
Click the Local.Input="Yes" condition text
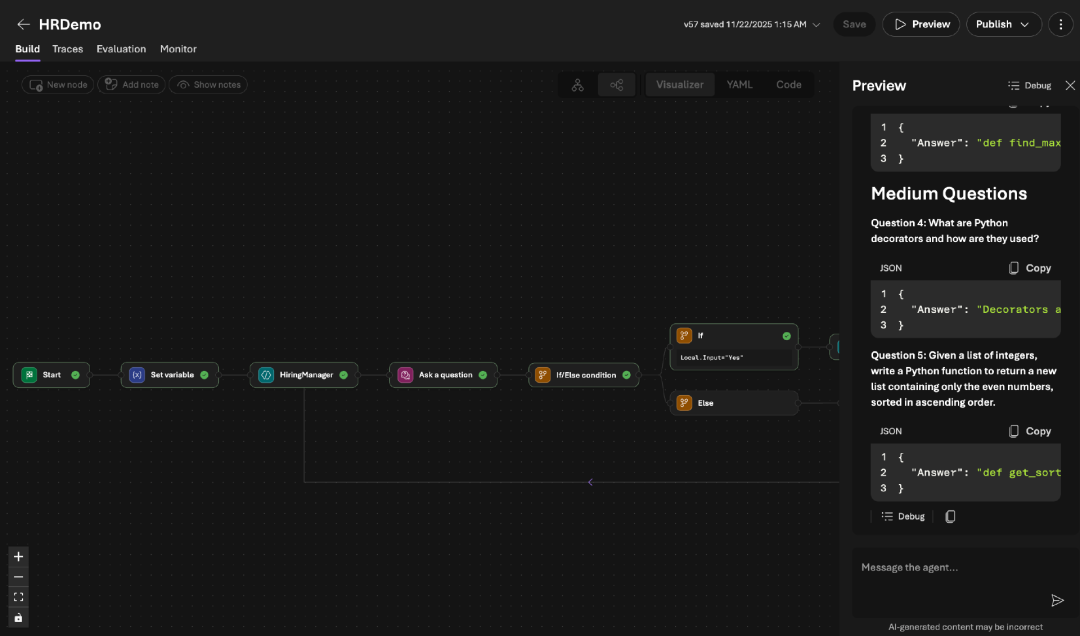click(x=712, y=358)
